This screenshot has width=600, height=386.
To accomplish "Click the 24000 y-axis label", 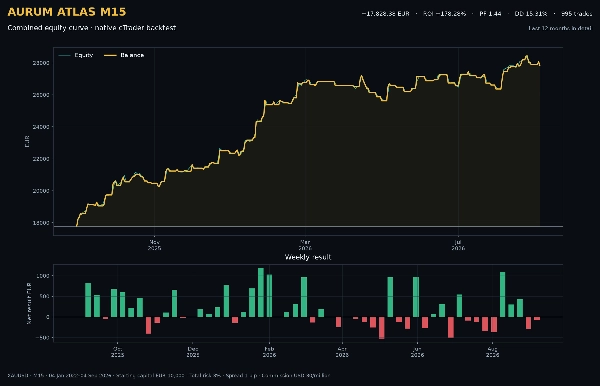I will (41, 127).
